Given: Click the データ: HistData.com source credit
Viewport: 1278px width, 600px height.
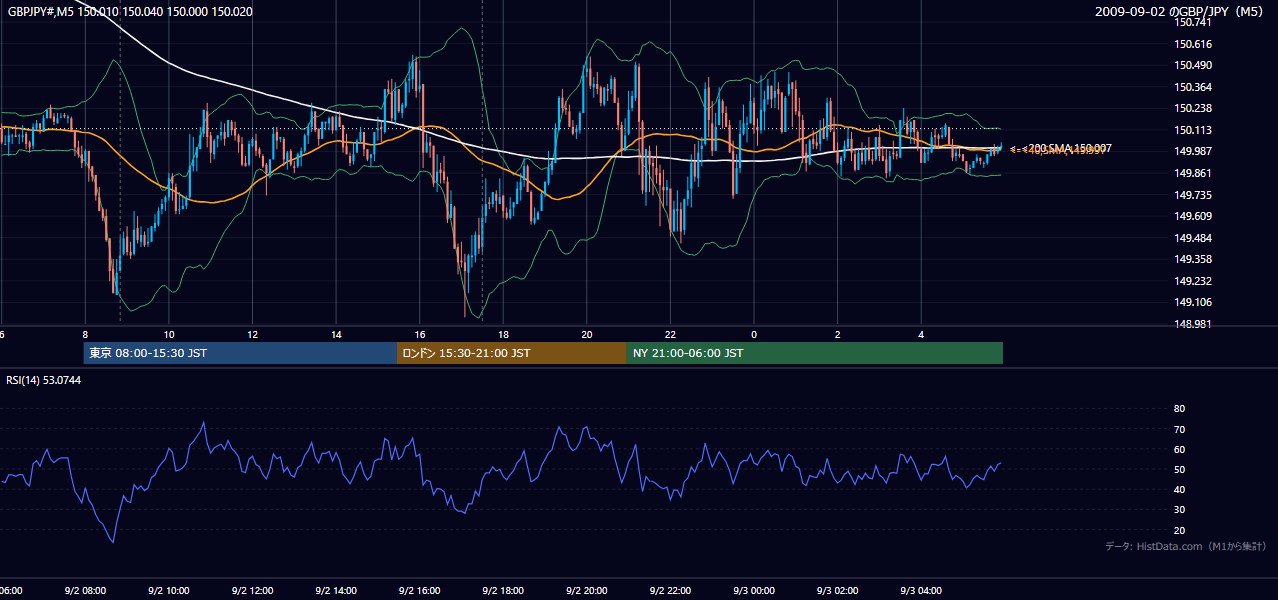Looking at the screenshot, I should [x=1186, y=546].
